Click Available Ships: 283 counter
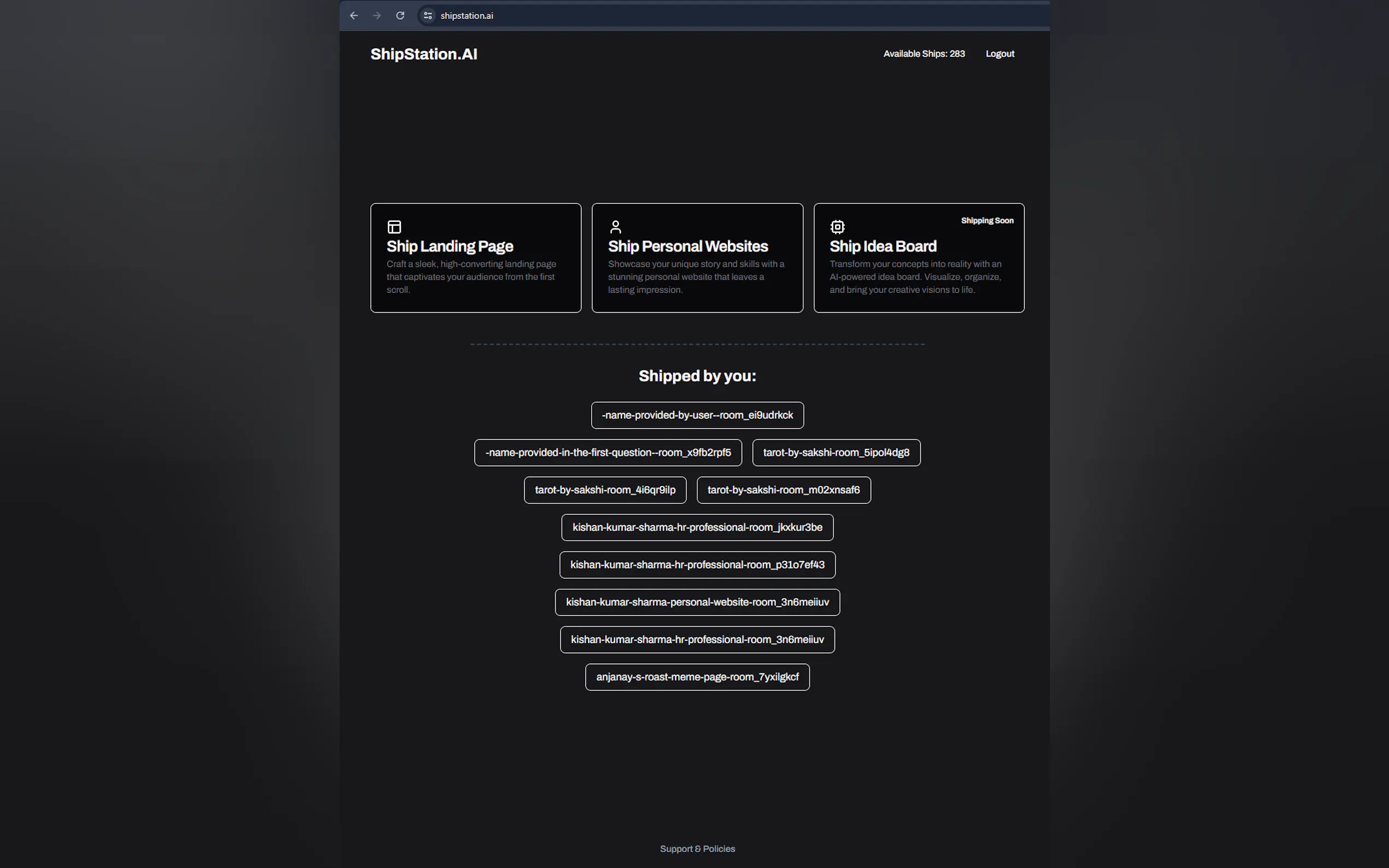This screenshot has width=1389, height=868. (924, 54)
